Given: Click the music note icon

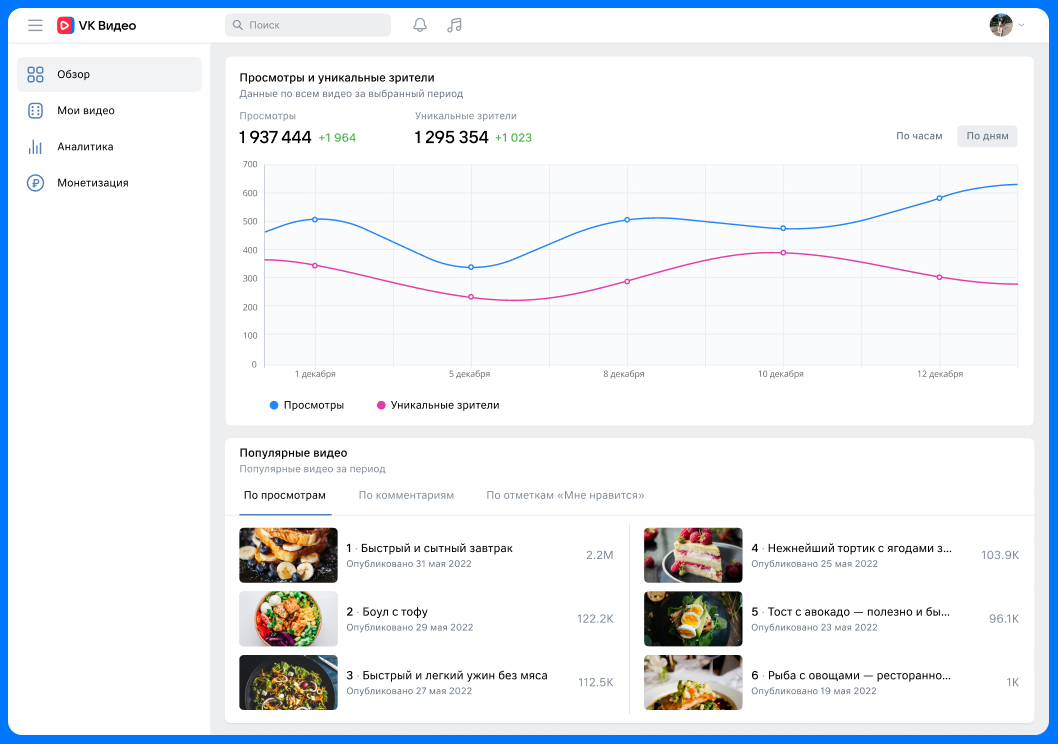Looking at the screenshot, I should click(454, 25).
